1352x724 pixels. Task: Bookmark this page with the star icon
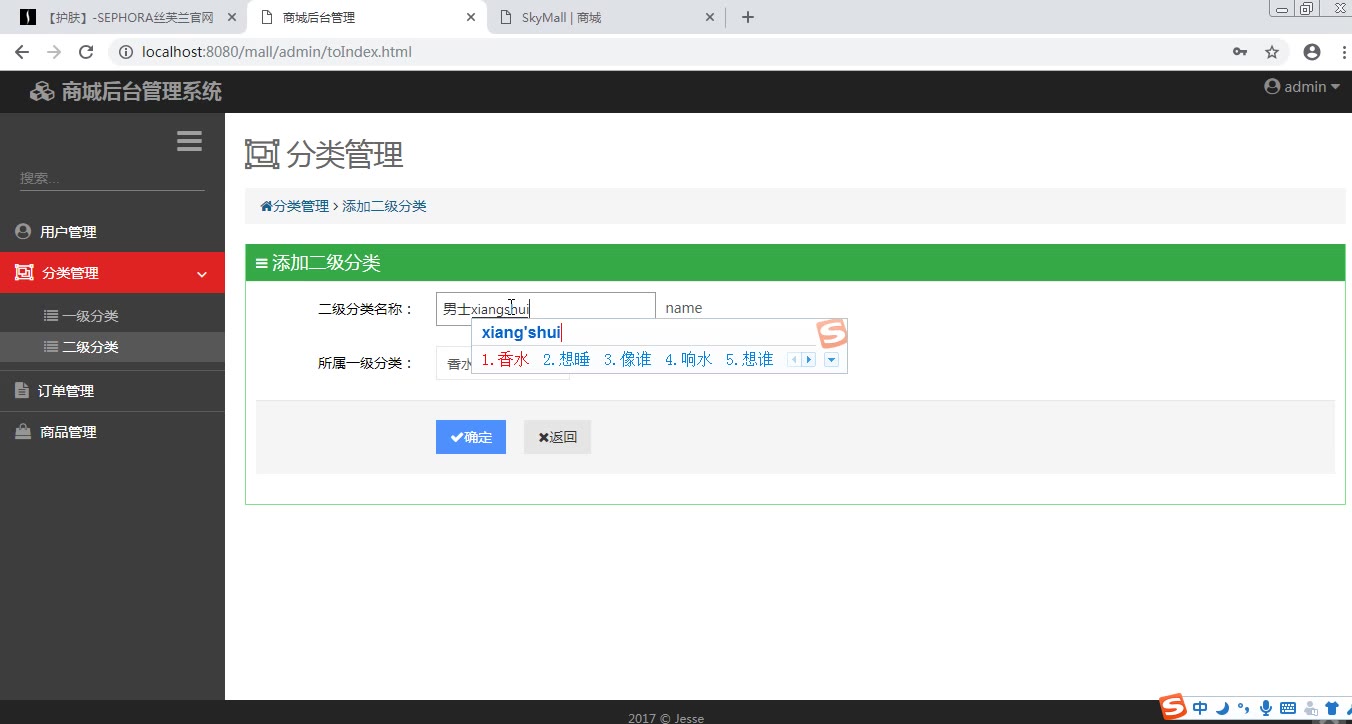[1272, 52]
